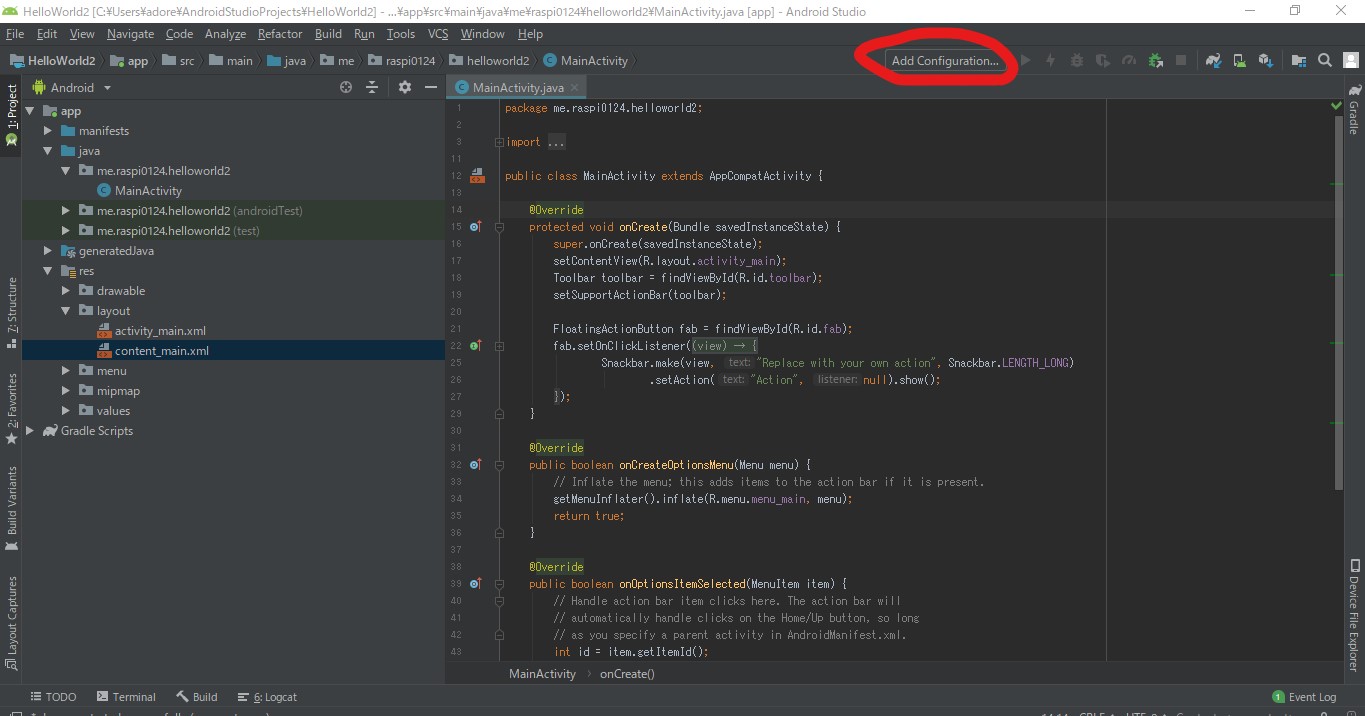Image resolution: width=1365 pixels, height=716 pixels.
Task: Expand the manifests folder
Action: 48,131
